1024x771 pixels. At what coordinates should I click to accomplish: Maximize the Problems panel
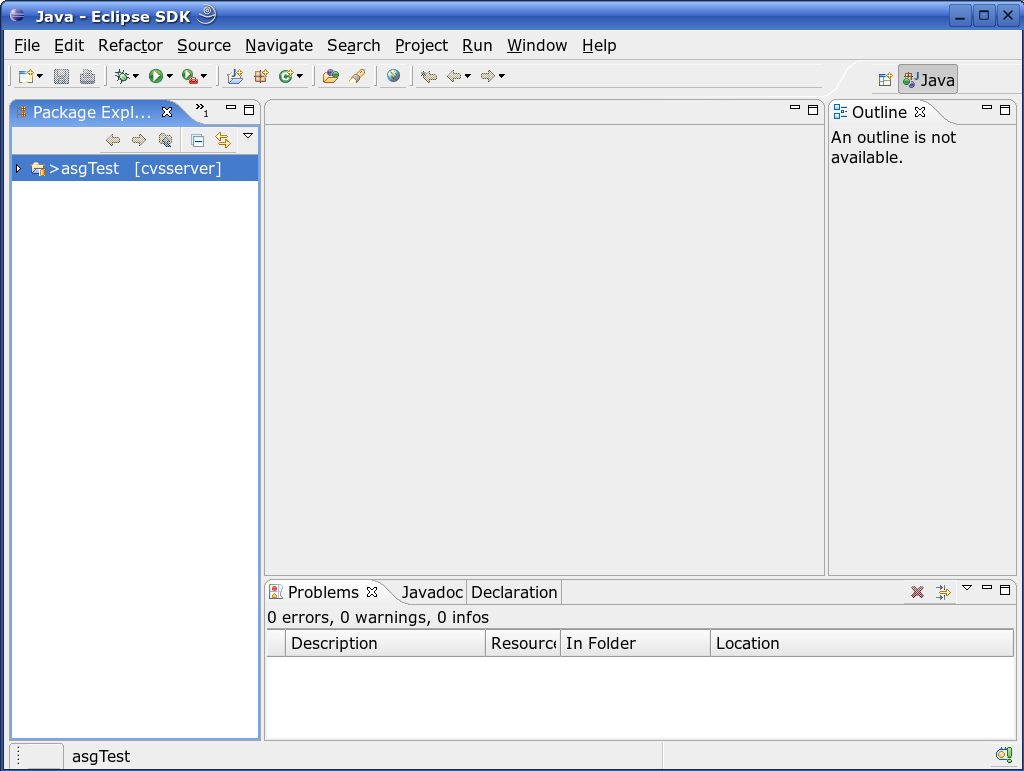click(x=1005, y=590)
